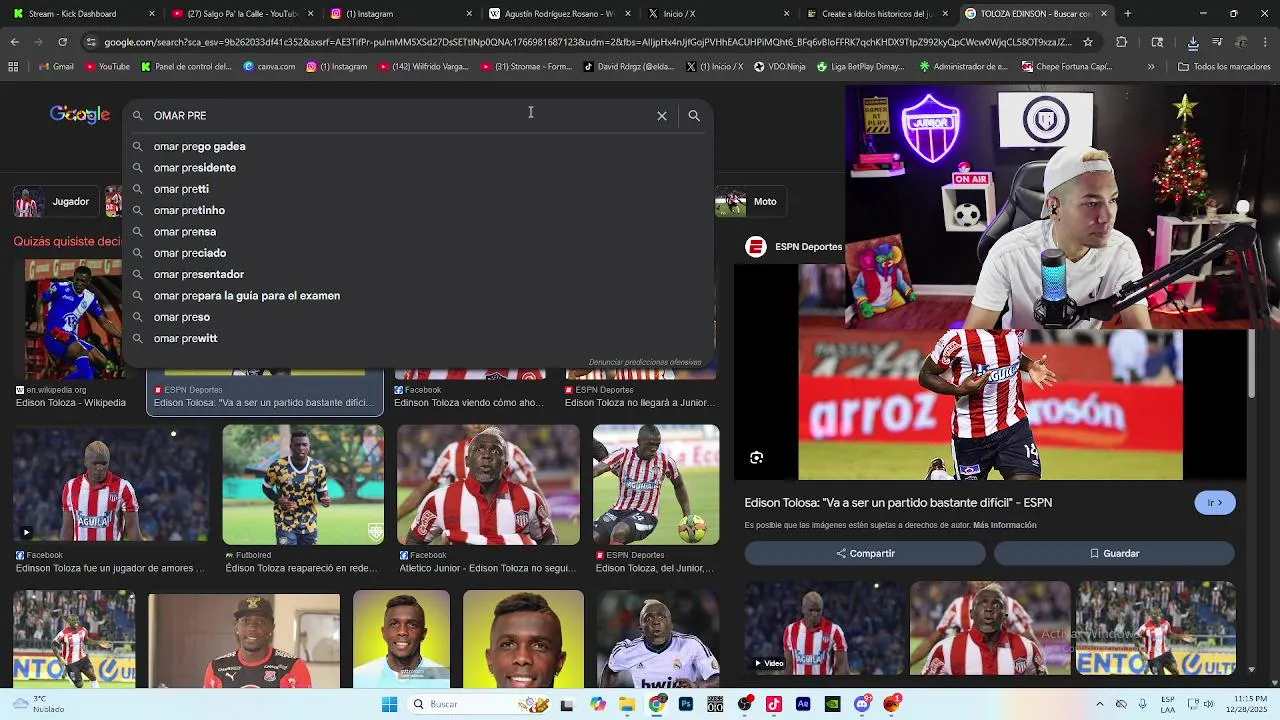Click inside the Google search field
Viewport: 1280px width, 720px height.
400,116
